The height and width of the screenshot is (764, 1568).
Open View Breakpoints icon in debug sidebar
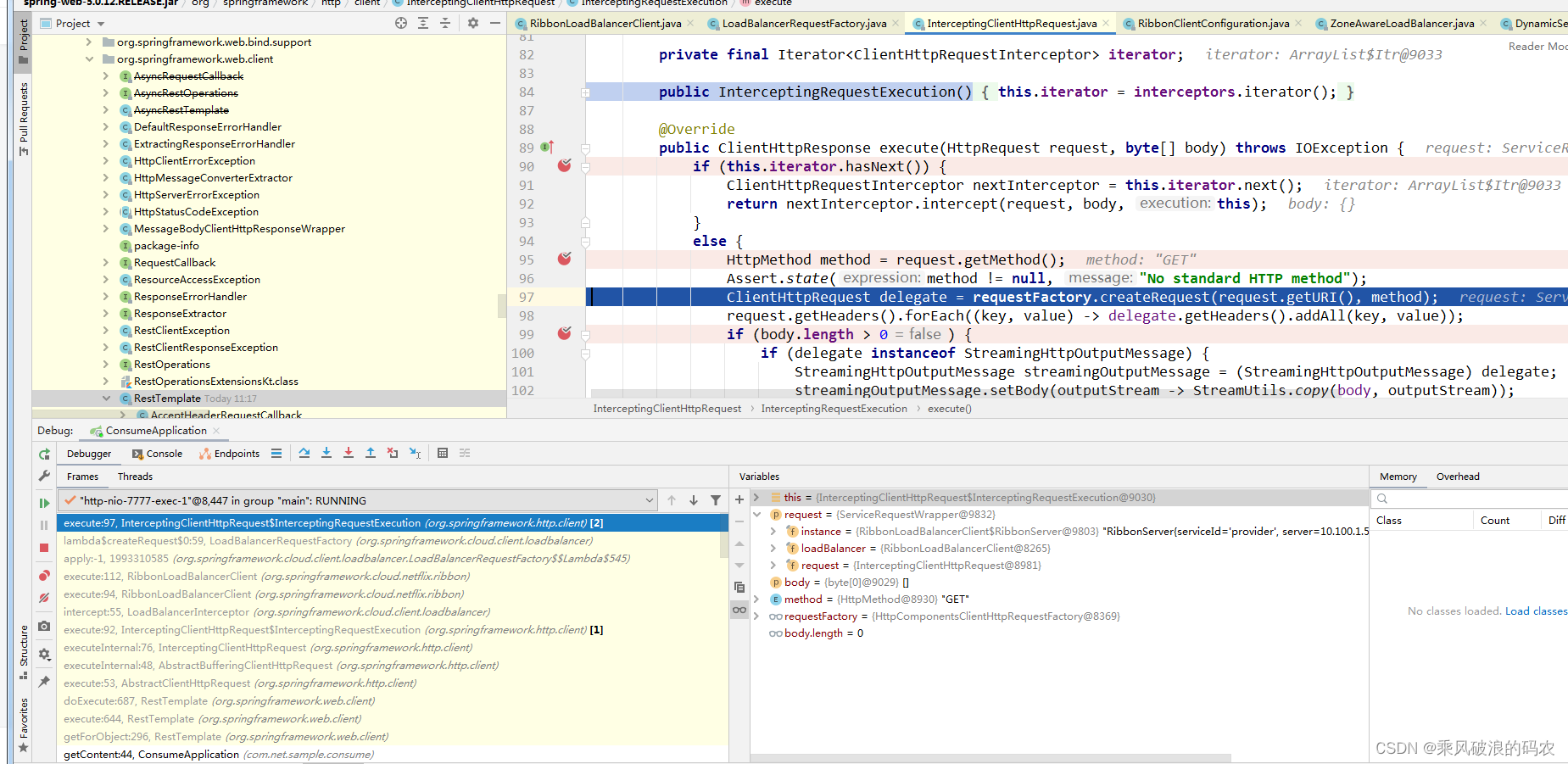44,576
